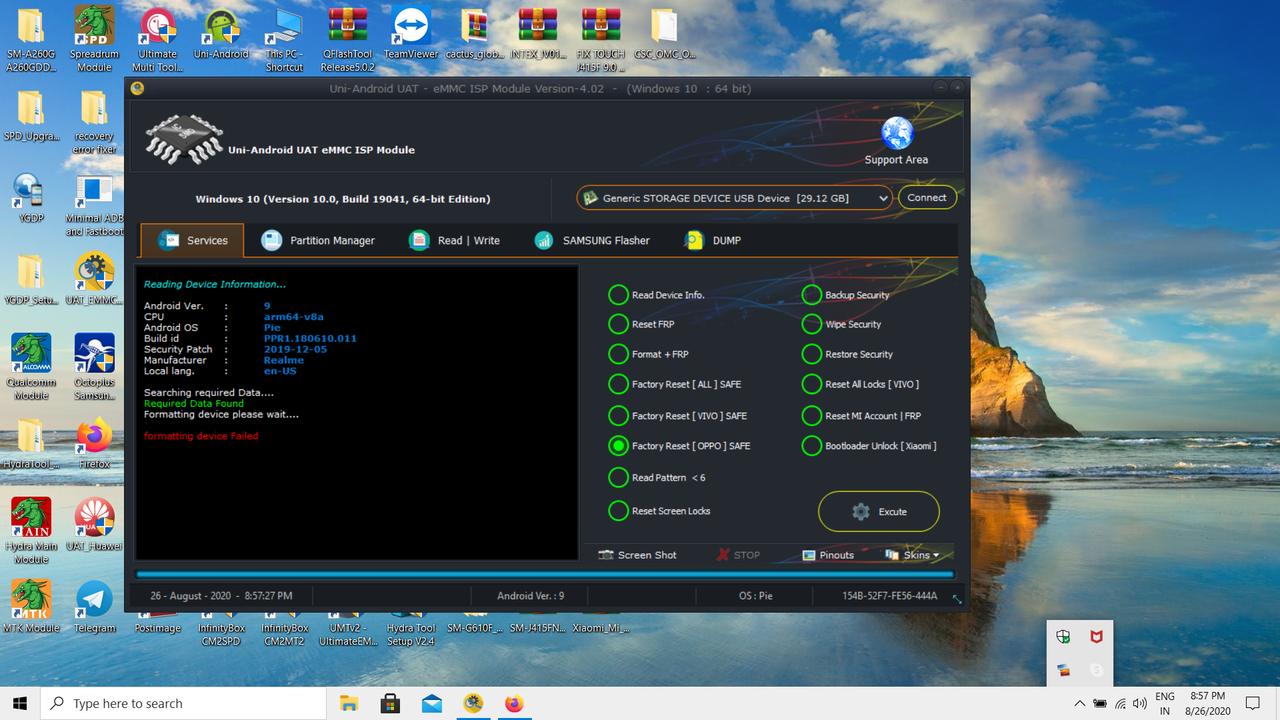This screenshot has width=1280, height=720.
Task: Open Microsoft Store in the taskbar
Action: click(390, 703)
